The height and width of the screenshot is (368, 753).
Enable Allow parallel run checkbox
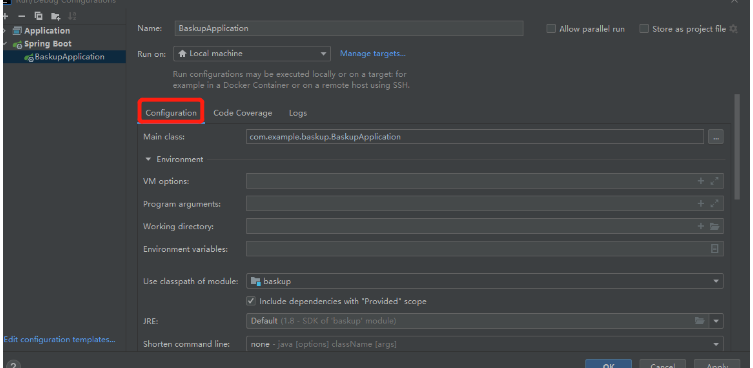551,29
